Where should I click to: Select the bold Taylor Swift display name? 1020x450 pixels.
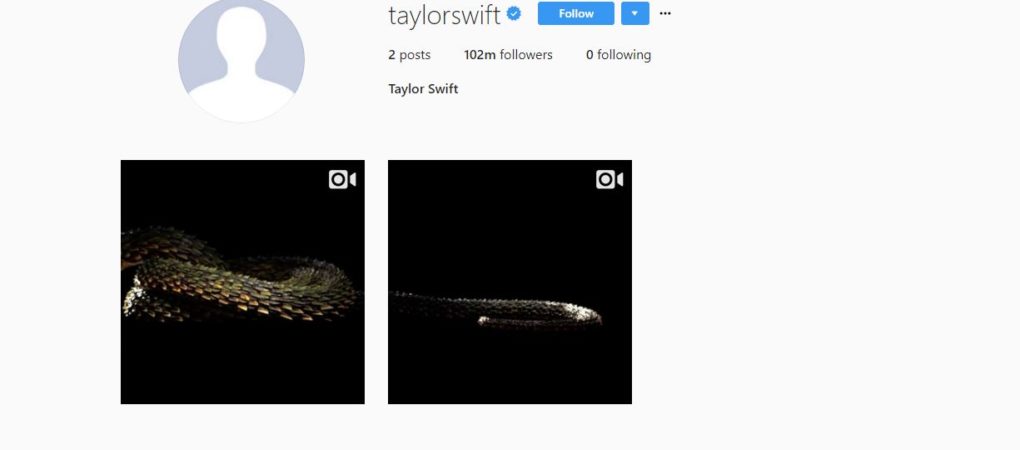[x=423, y=89]
